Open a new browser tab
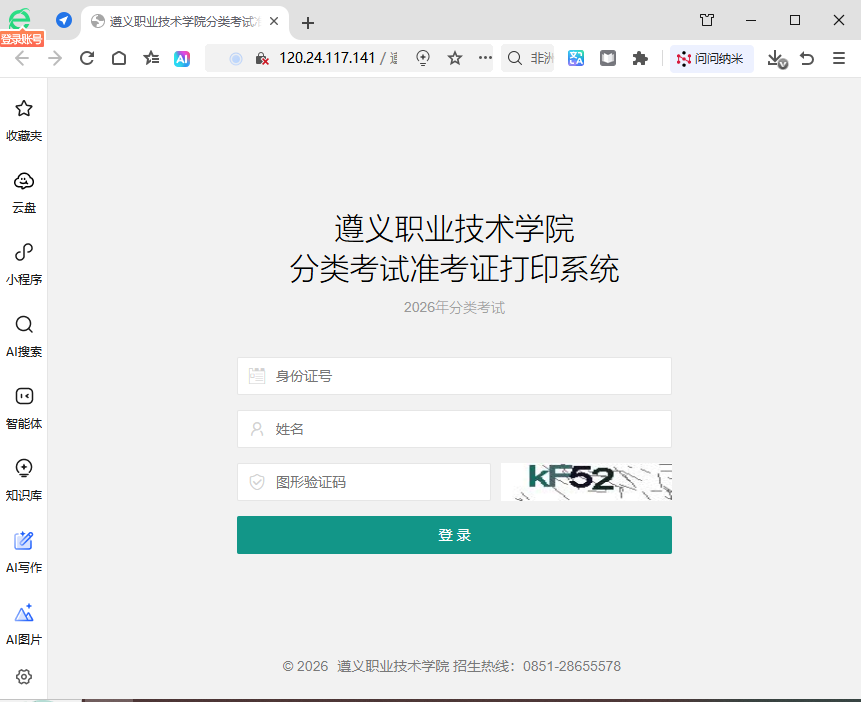Image resolution: width=861 pixels, height=702 pixels. click(x=308, y=22)
